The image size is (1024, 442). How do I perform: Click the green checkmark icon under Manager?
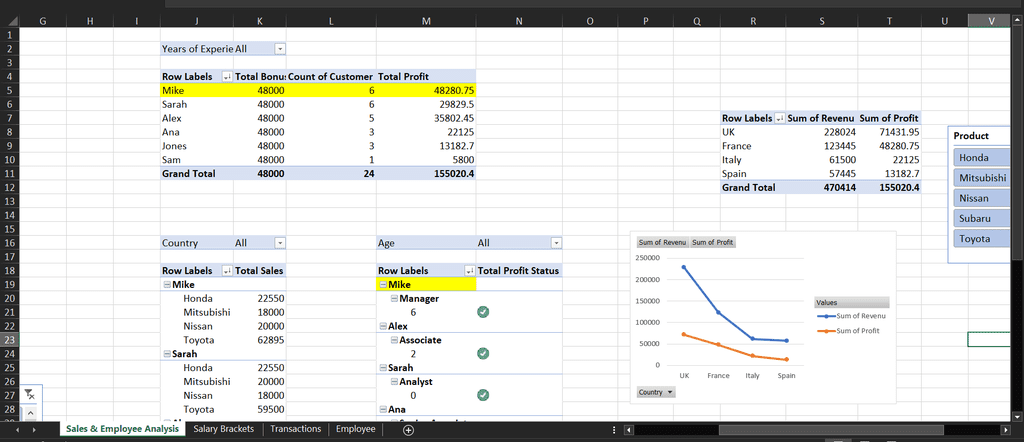pyautogui.click(x=483, y=312)
